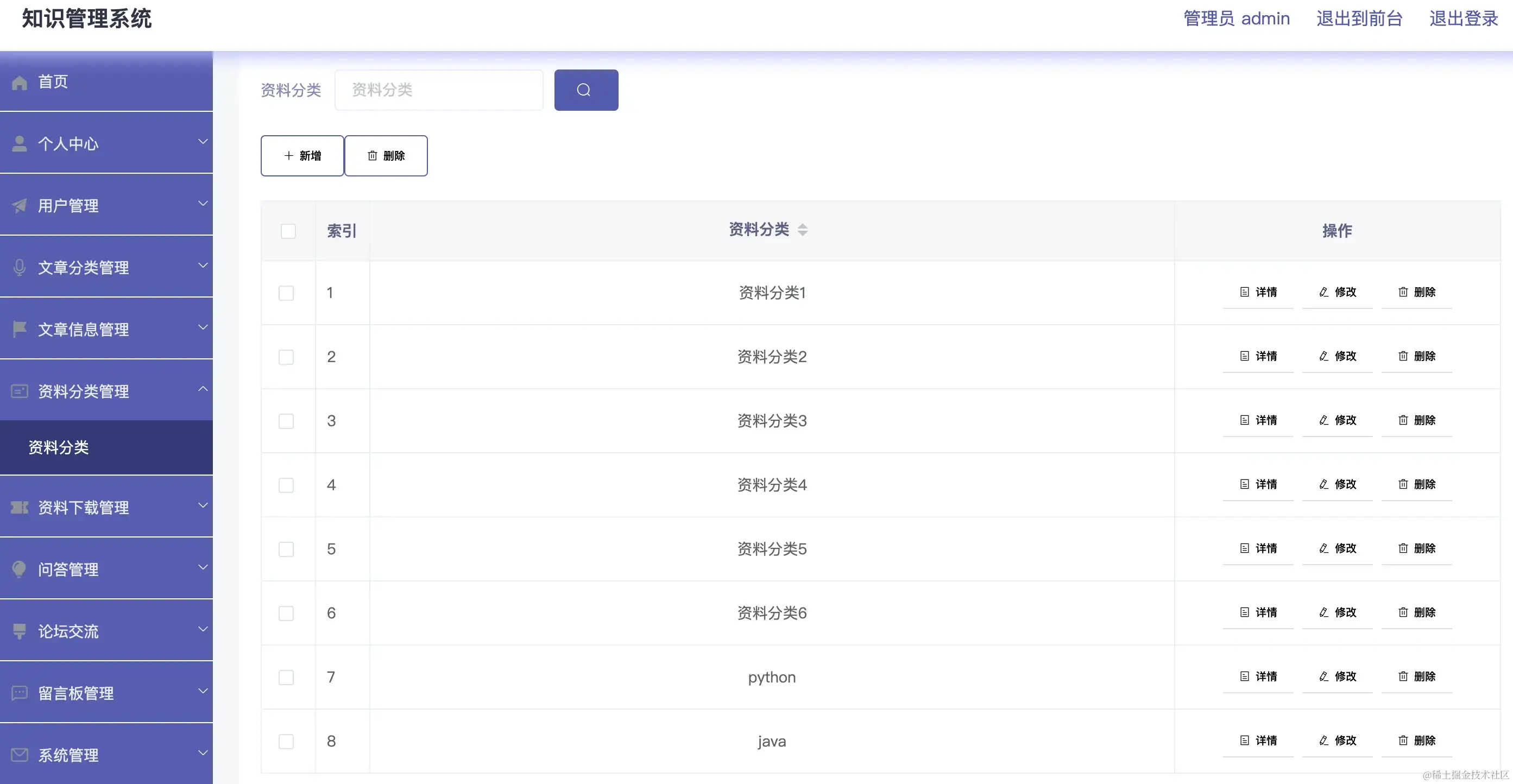Click the lightbulb icon for 问答管理

coord(20,569)
